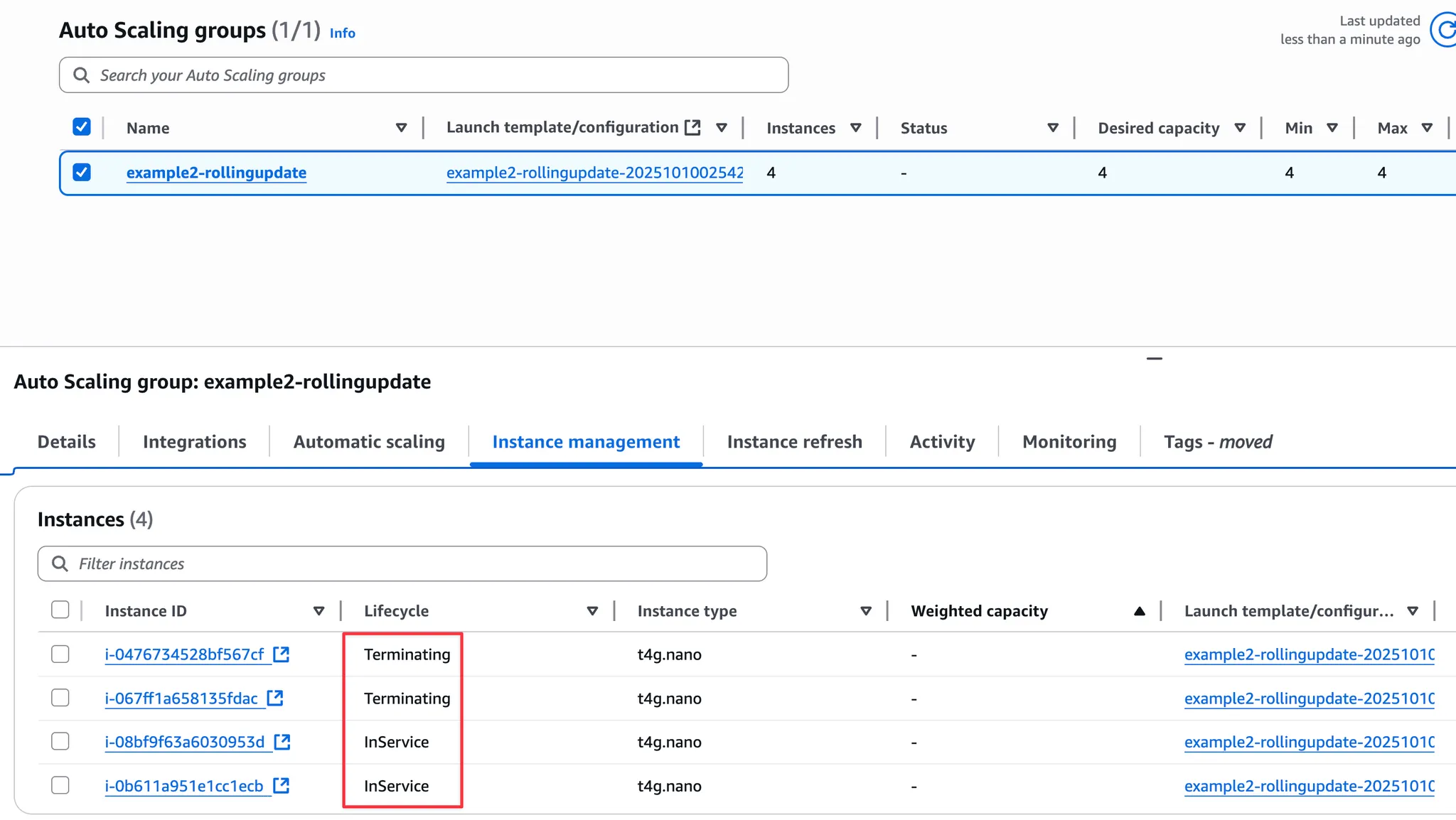This screenshot has height=820, width=1456.
Task: Click the split panel resize handle
Action: [x=1155, y=359]
